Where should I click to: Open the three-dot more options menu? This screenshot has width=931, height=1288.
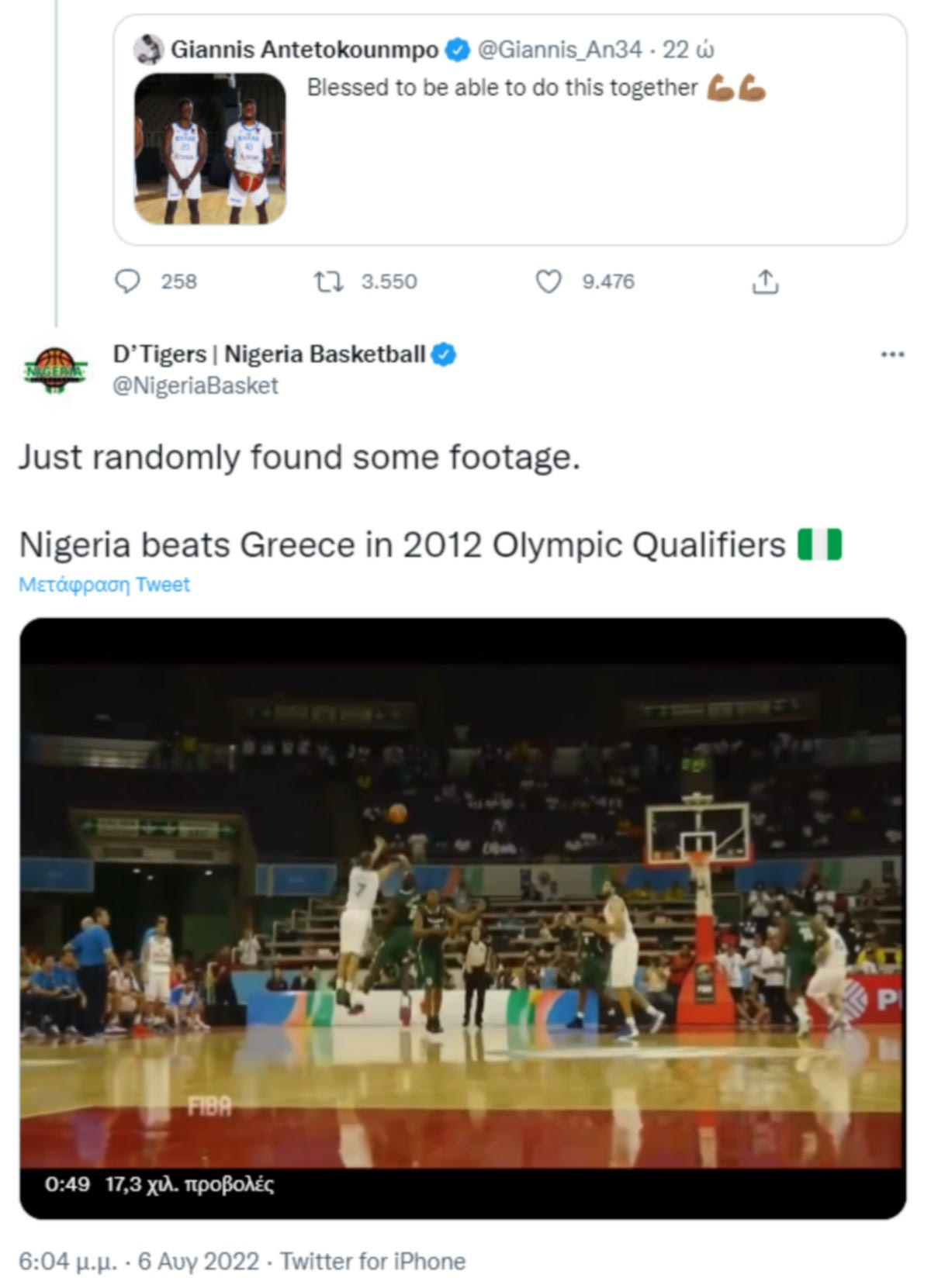[x=892, y=354]
